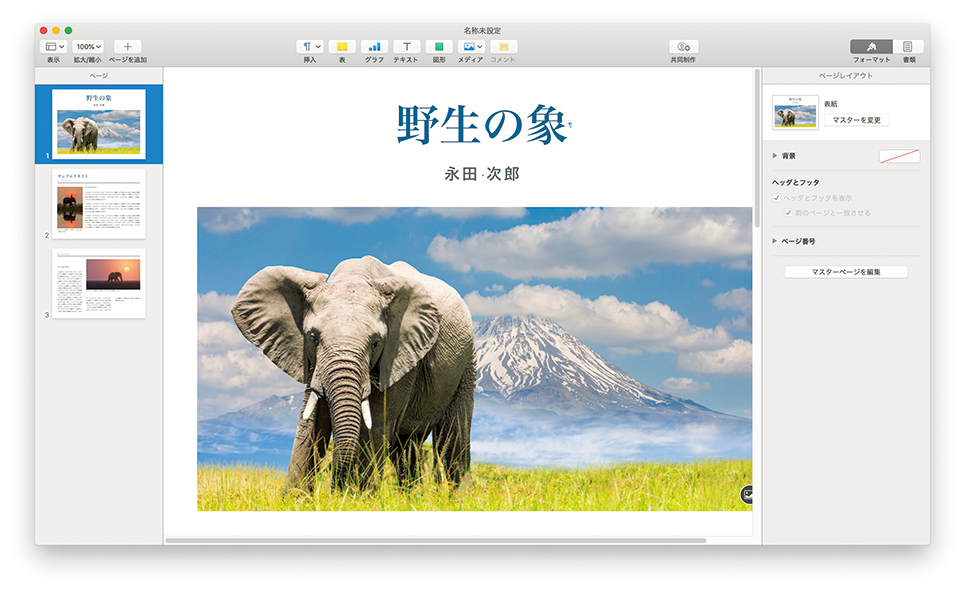Image resolution: width=965 pixels, height=591 pixels.
Task: Expand the 背景 section triangle
Action: pyautogui.click(x=775, y=156)
